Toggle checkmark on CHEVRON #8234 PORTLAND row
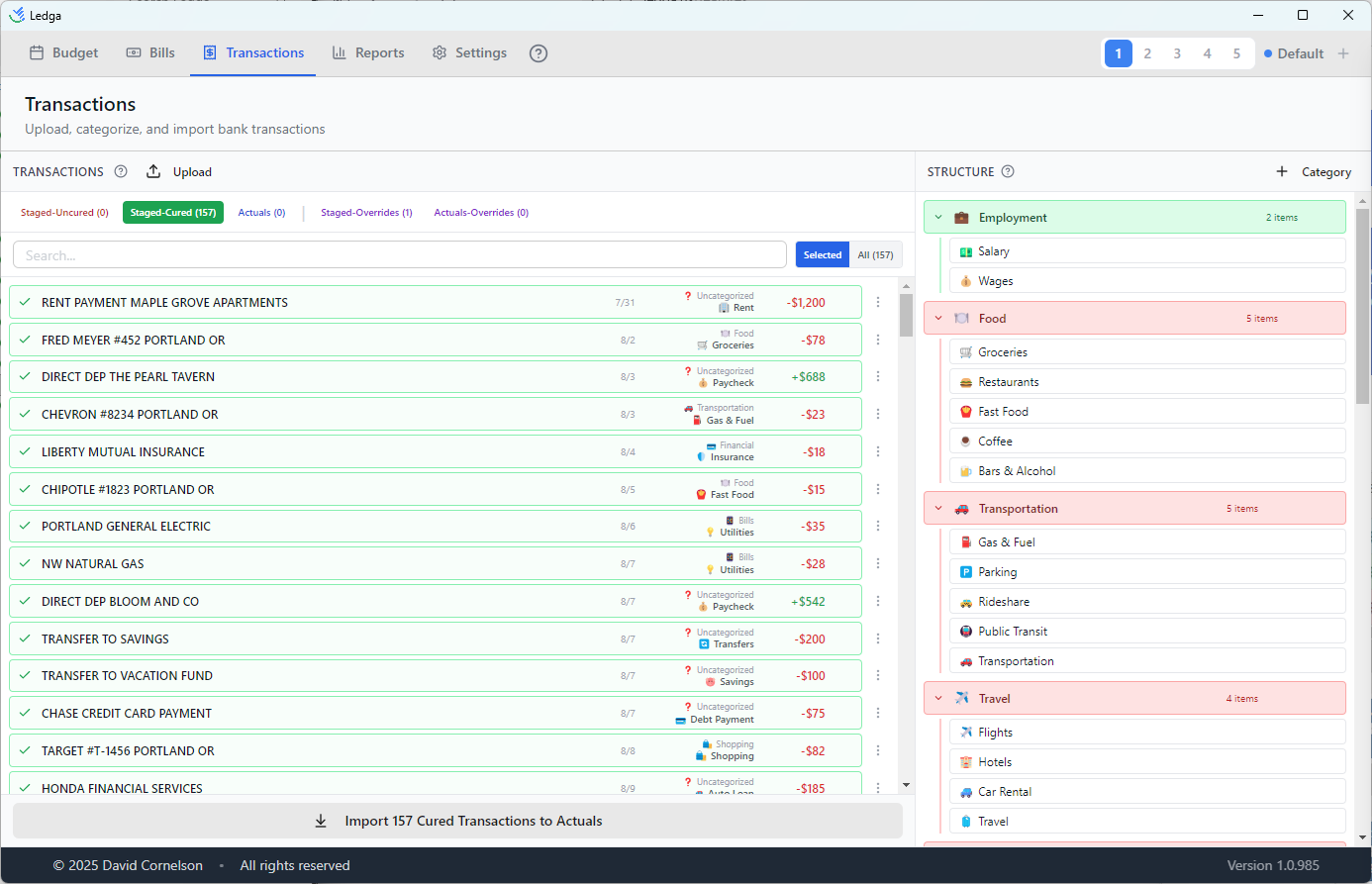This screenshot has width=1372, height=884. (25, 414)
